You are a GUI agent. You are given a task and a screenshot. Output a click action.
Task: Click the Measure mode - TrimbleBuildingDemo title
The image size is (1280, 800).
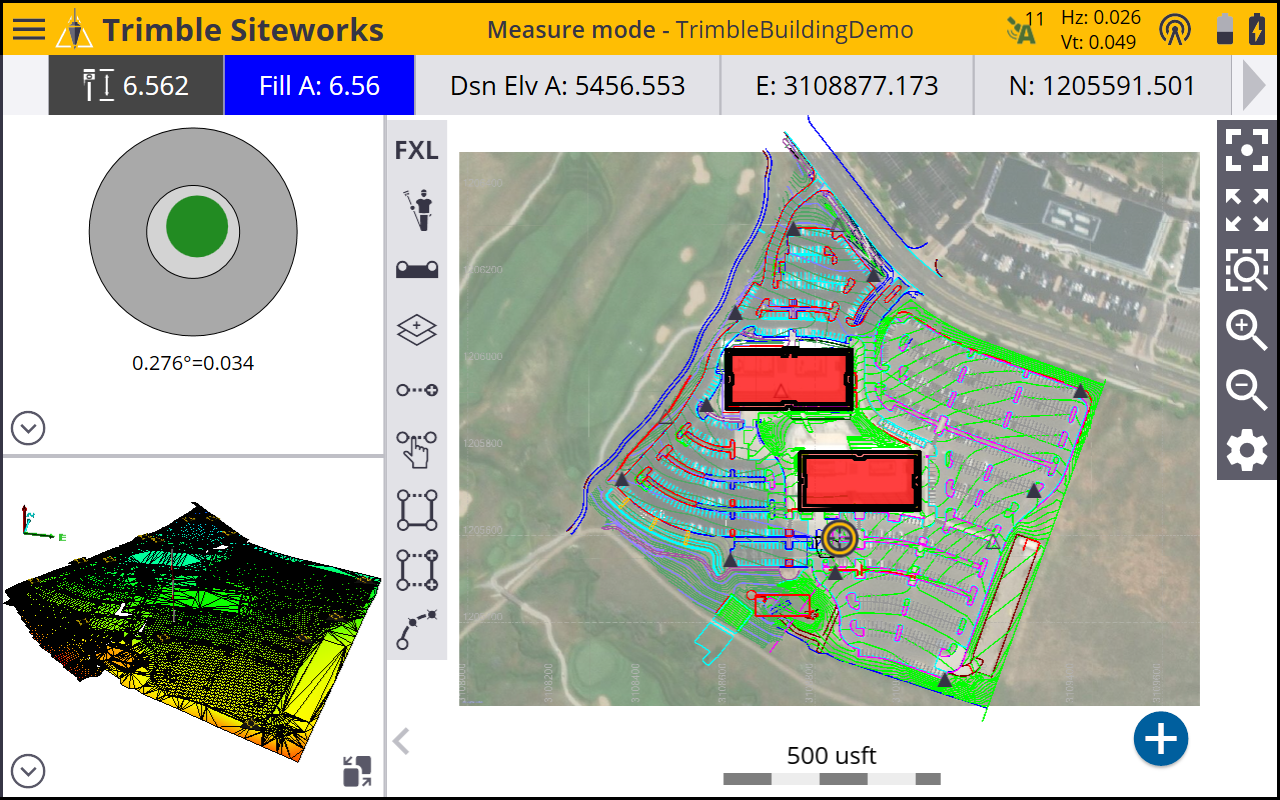700,29
